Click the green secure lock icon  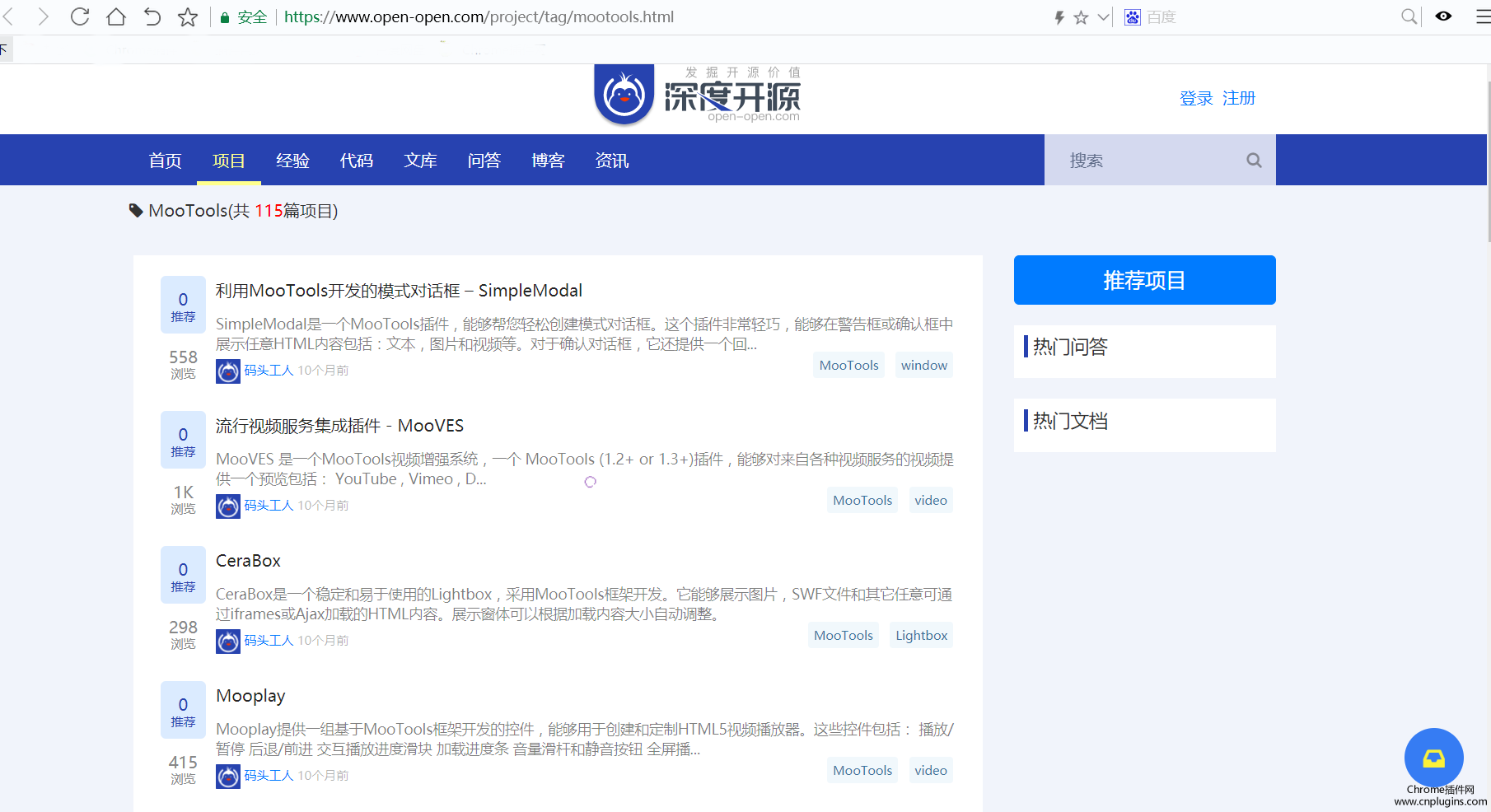point(224,17)
